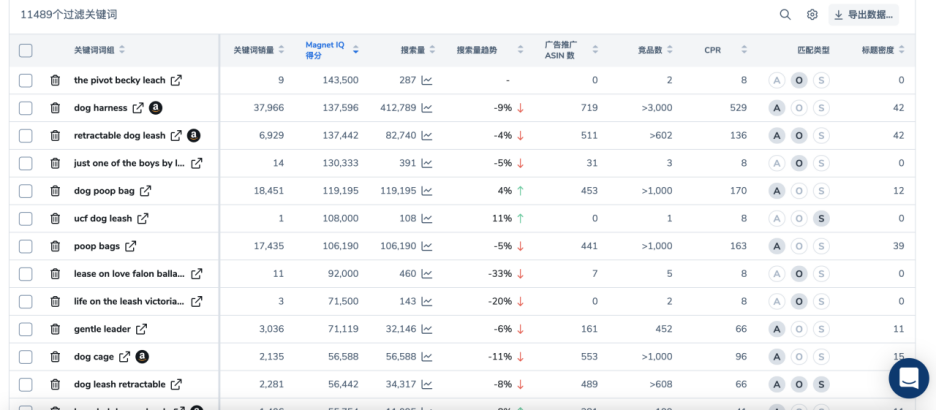Check the select-all checkbox in the header

(x=26, y=51)
